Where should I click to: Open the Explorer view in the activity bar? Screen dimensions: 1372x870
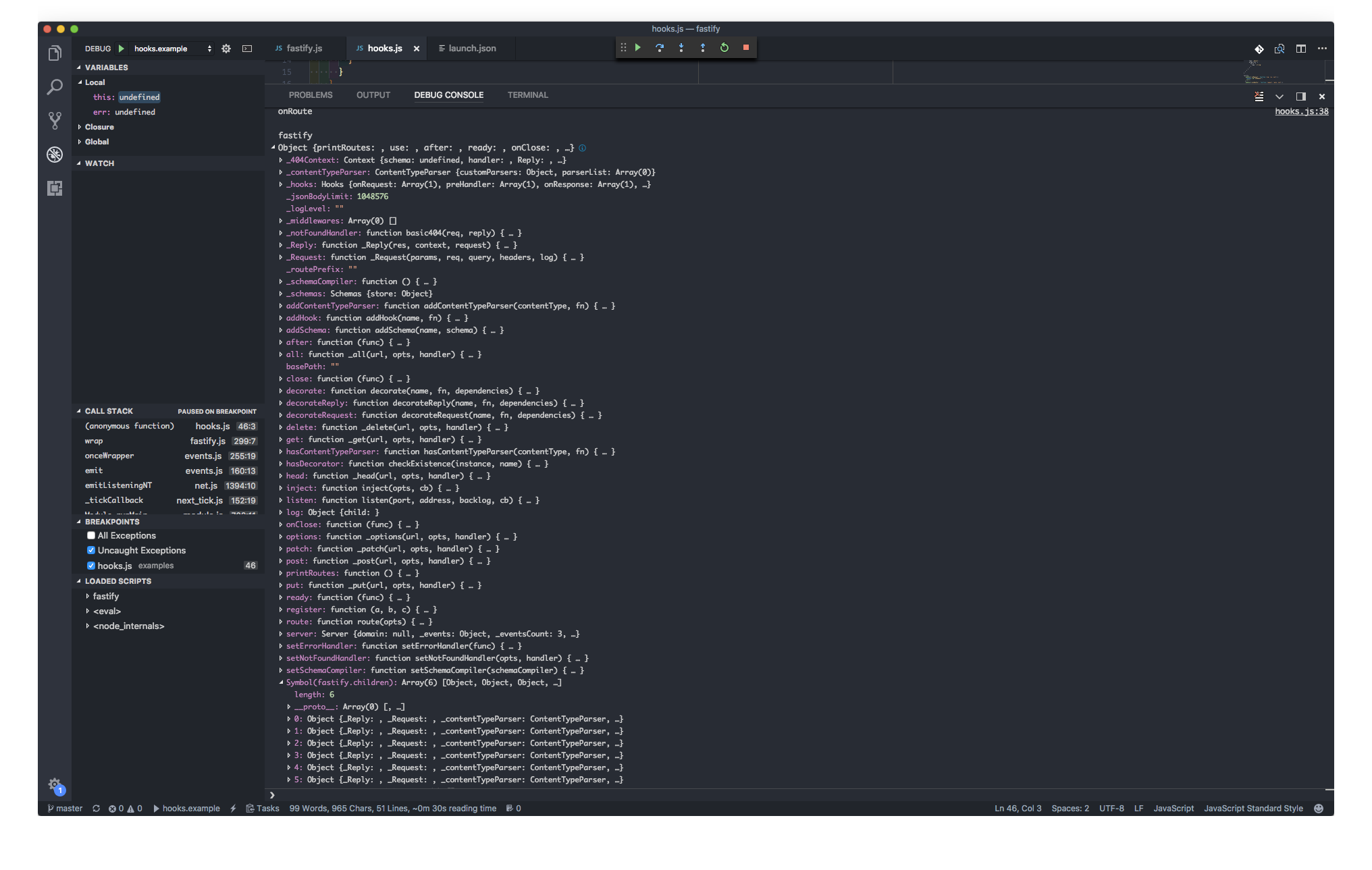pos(55,53)
